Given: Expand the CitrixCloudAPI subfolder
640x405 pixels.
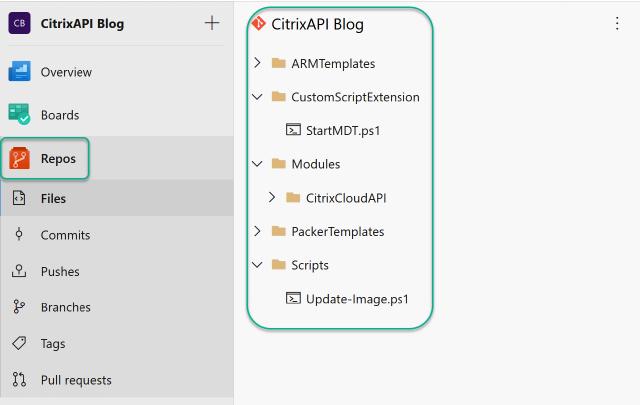Looking at the screenshot, I should (272, 197).
